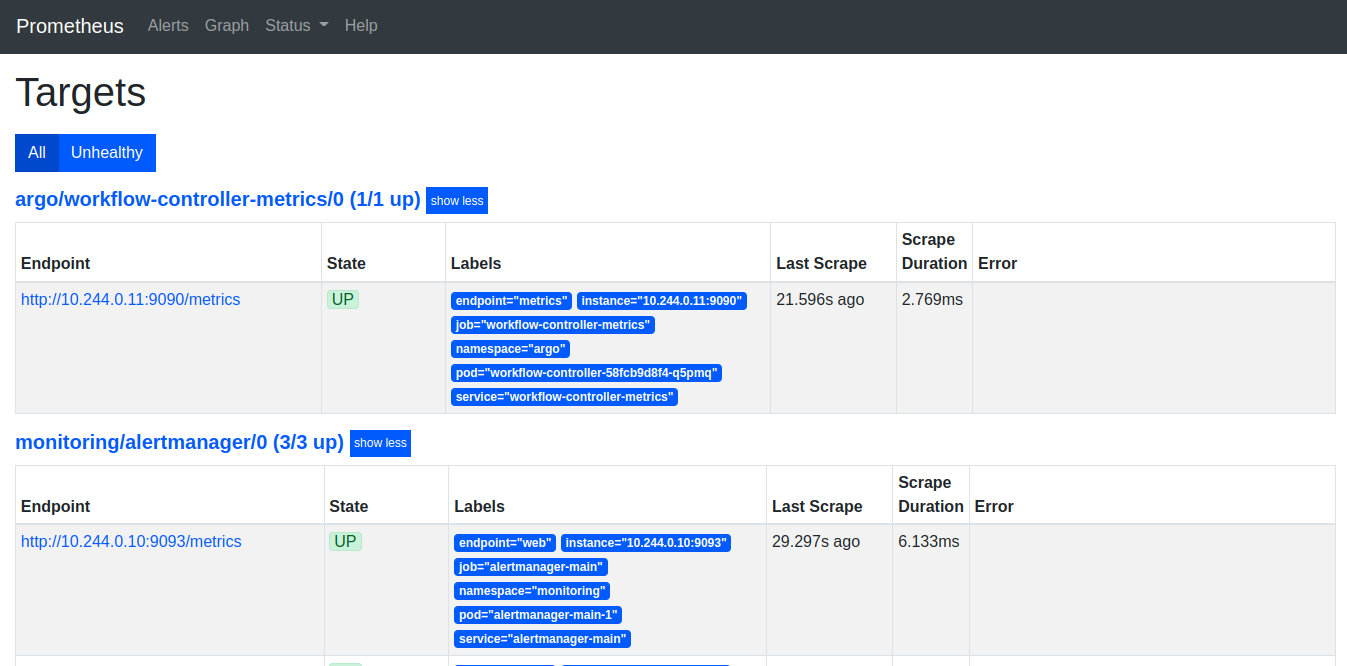Open the 10.244.0.10:9093 metrics endpoint
This screenshot has height=666, width=1347.
[x=130, y=541]
